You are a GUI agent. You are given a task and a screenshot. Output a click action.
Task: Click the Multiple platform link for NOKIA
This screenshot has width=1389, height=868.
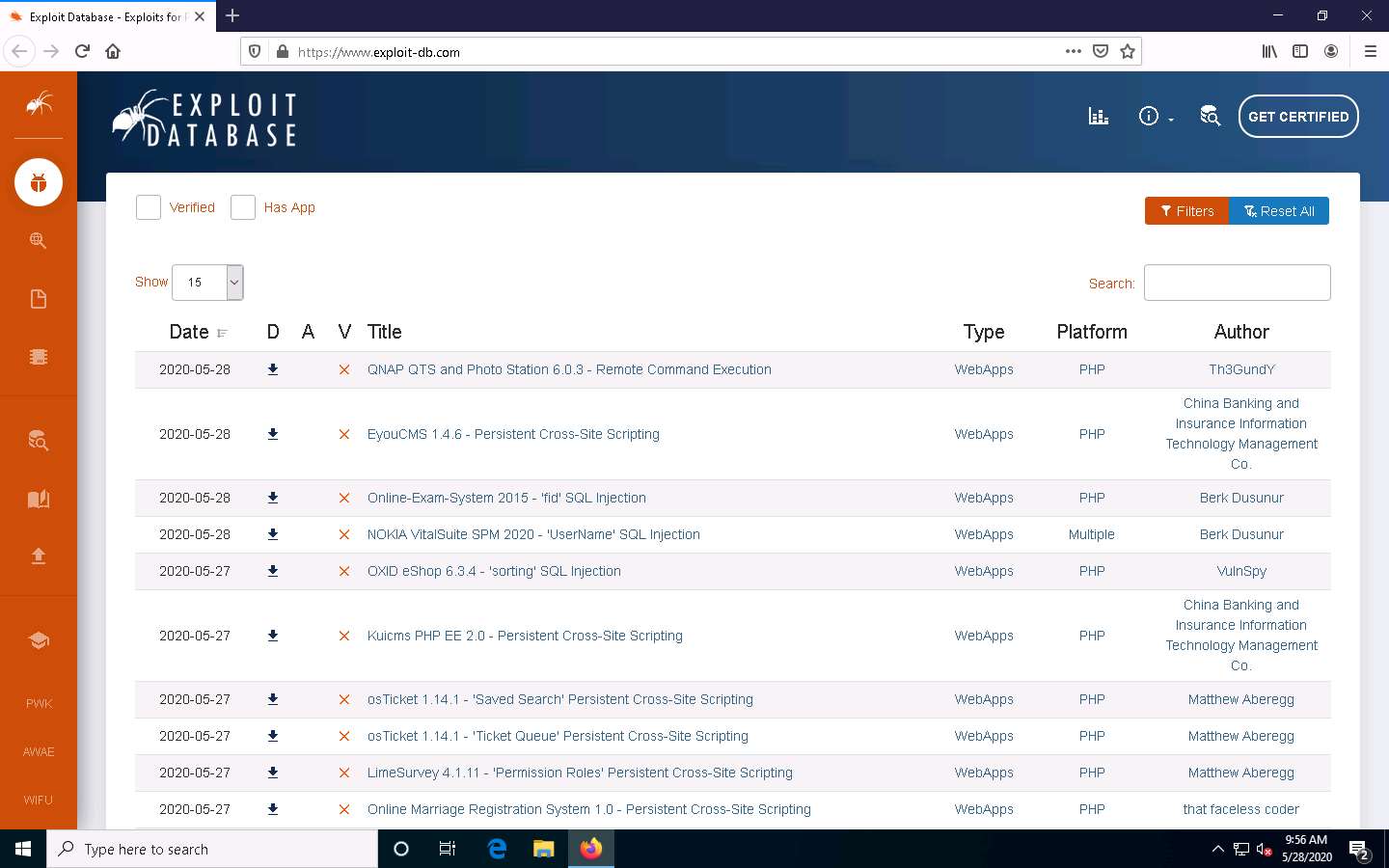[x=1092, y=534]
